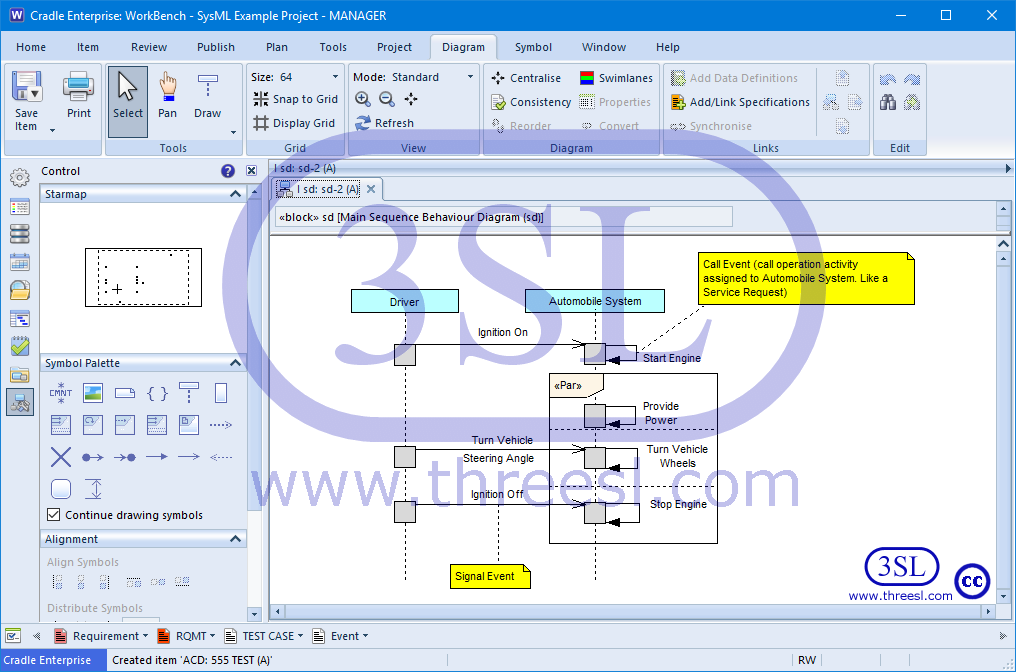Switch to the Publish ribbon tab
Image resolution: width=1016 pixels, height=672 pixels.
click(216, 47)
